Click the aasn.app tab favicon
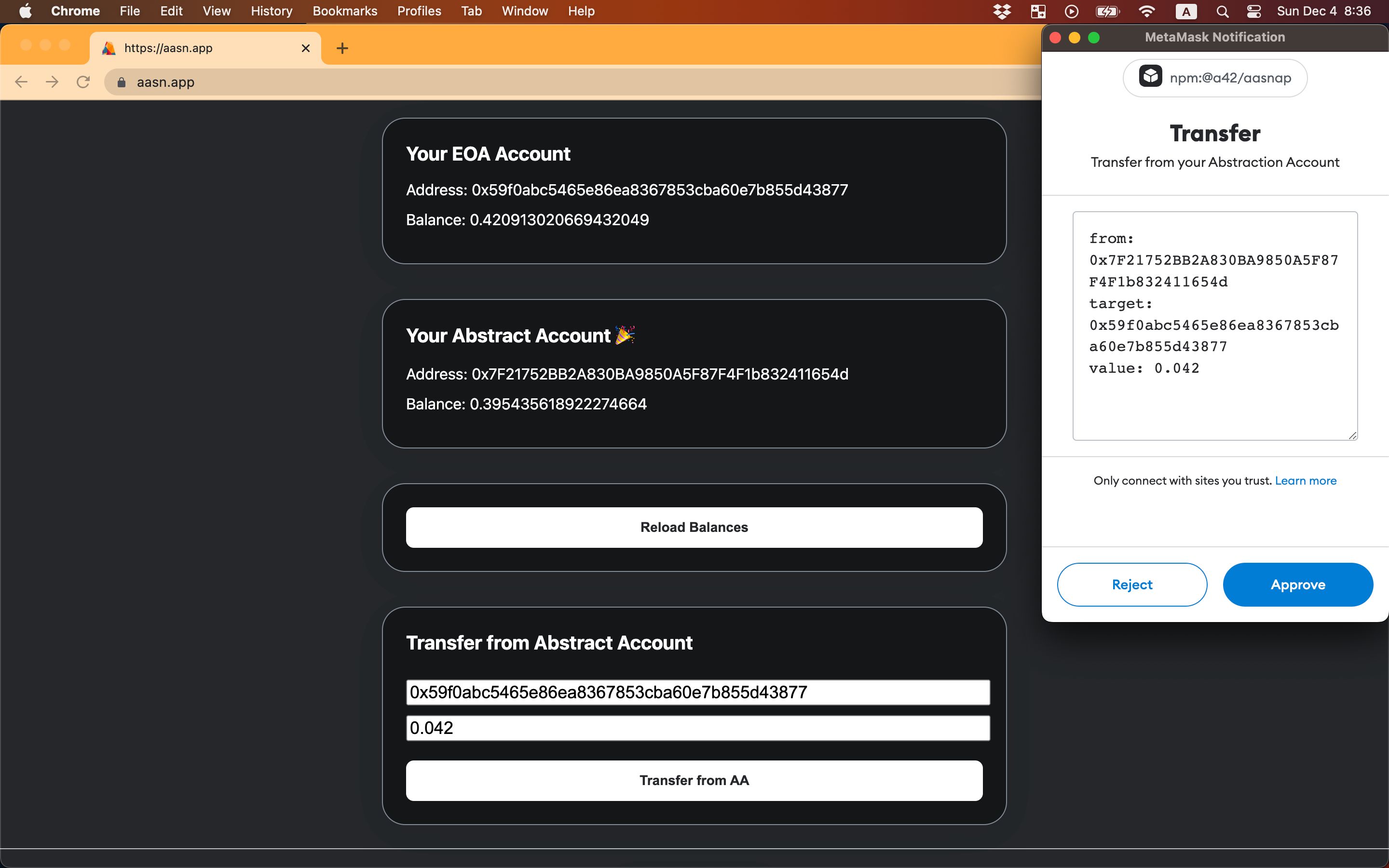 point(109,48)
